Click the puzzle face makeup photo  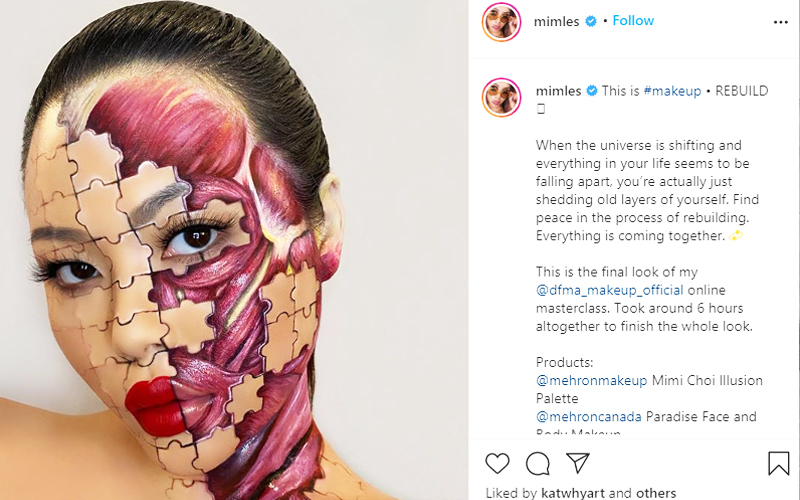click(234, 250)
